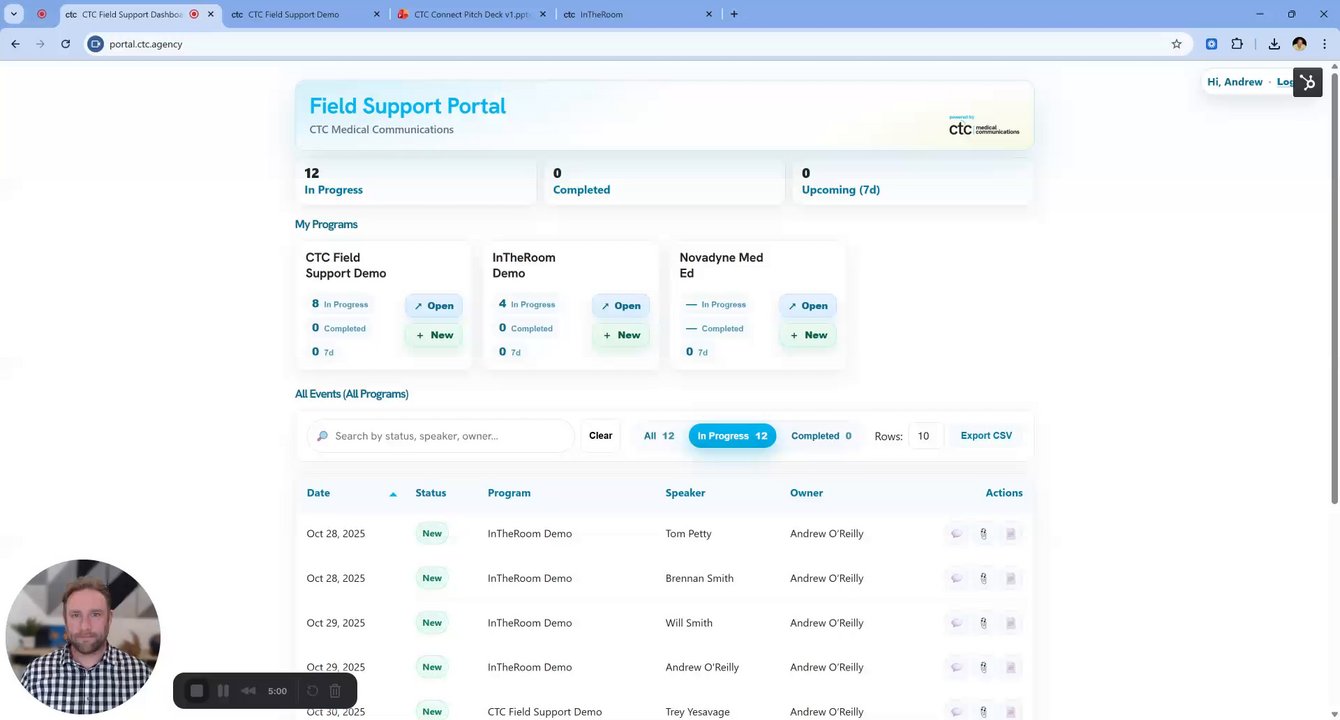Viewport: 1340px width, 720px height.
Task: Sort the table by Speaker column header
Action: (x=685, y=493)
